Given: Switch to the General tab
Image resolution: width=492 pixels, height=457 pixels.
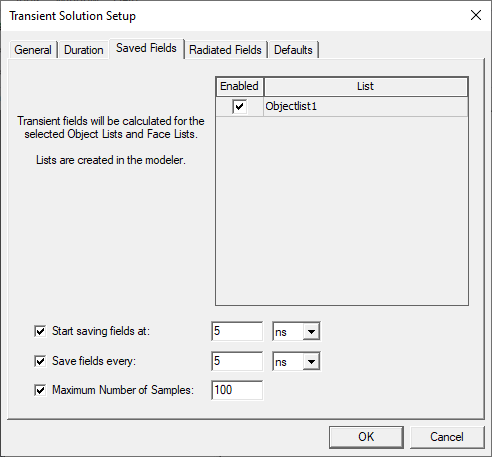Looking at the screenshot, I should point(33,50).
